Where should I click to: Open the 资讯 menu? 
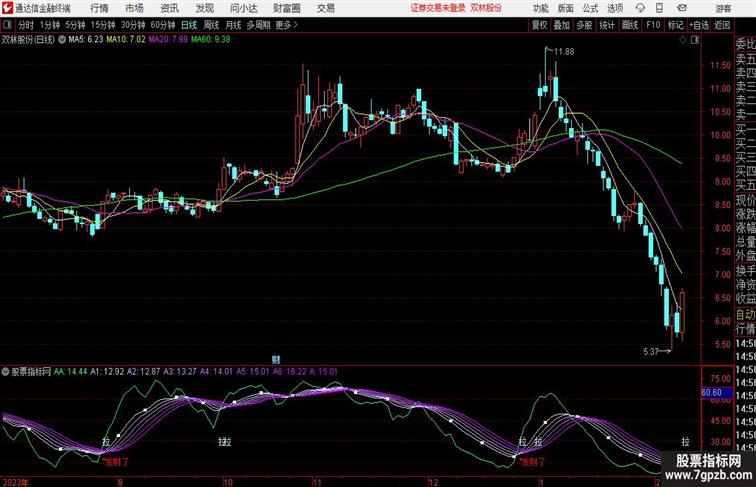coord(170,8)
